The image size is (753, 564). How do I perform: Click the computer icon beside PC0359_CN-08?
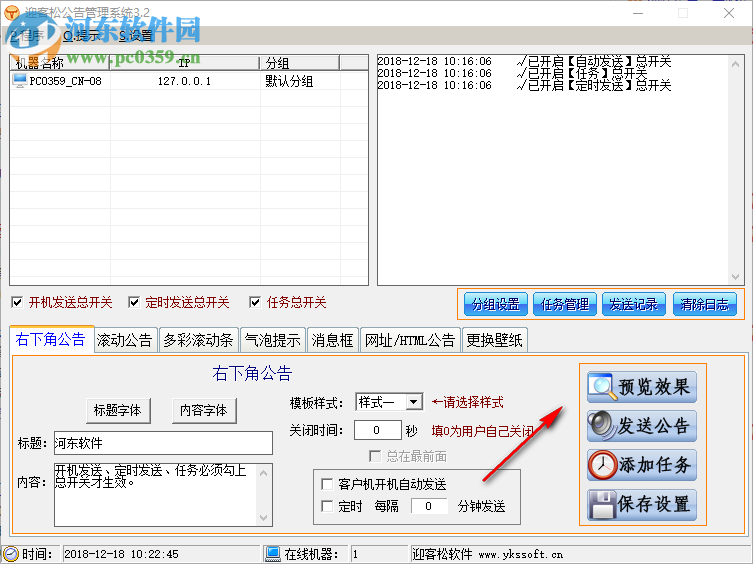tap(20, 80)
